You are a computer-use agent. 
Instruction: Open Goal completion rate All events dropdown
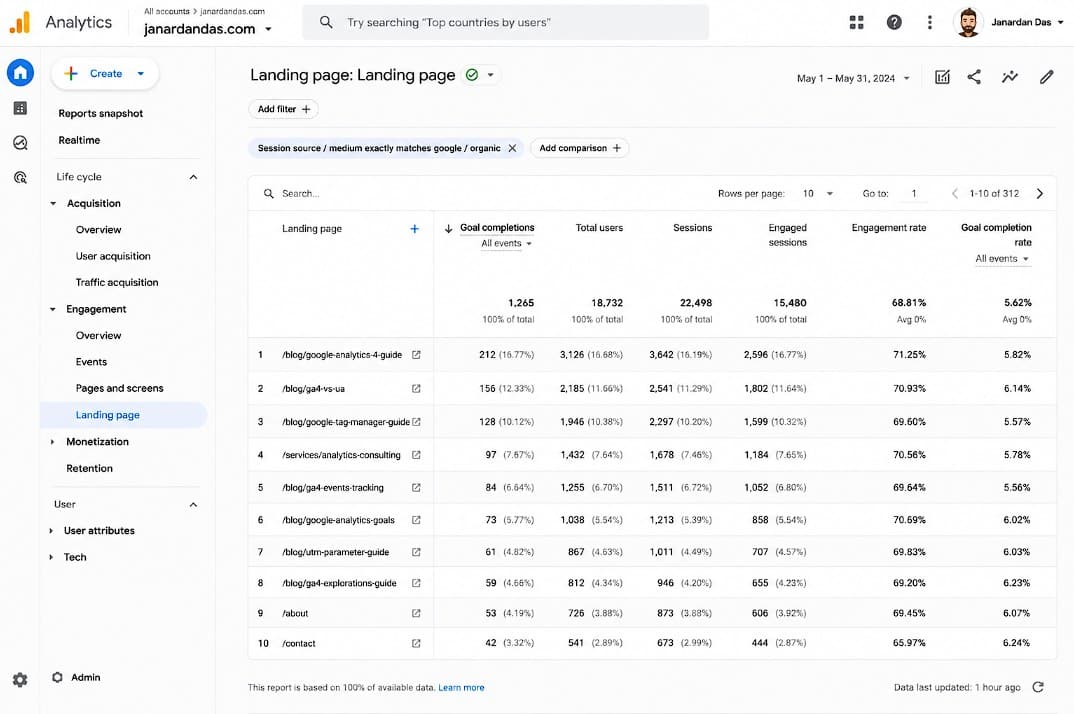[1002, 258]
